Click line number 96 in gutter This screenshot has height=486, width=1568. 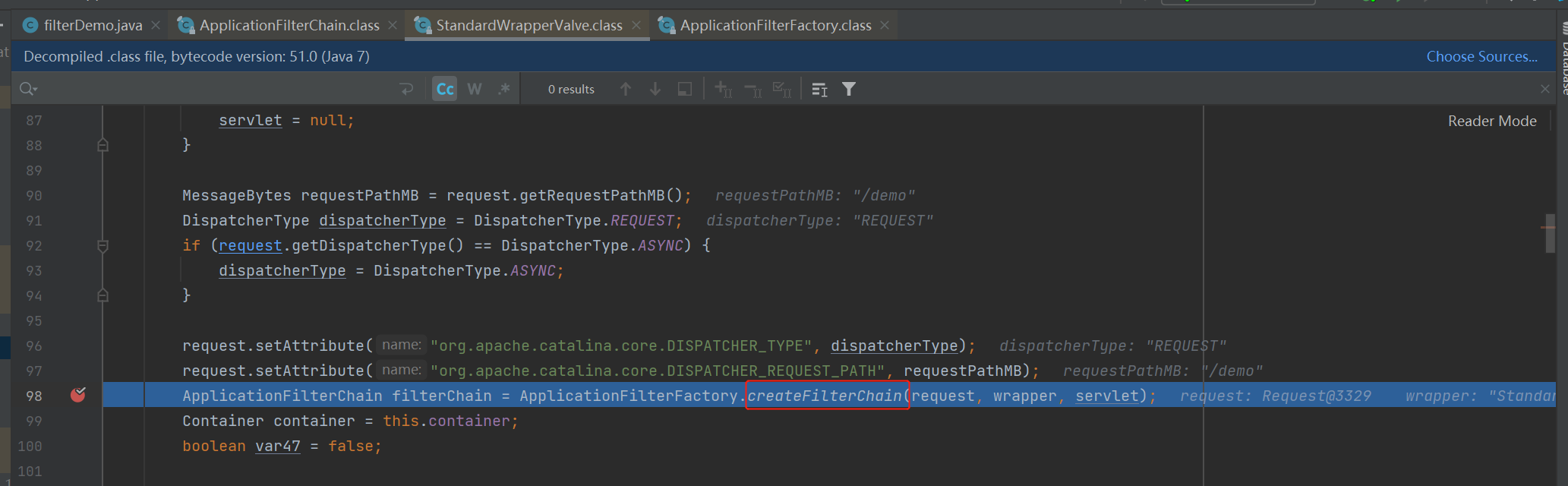(34, 346)
